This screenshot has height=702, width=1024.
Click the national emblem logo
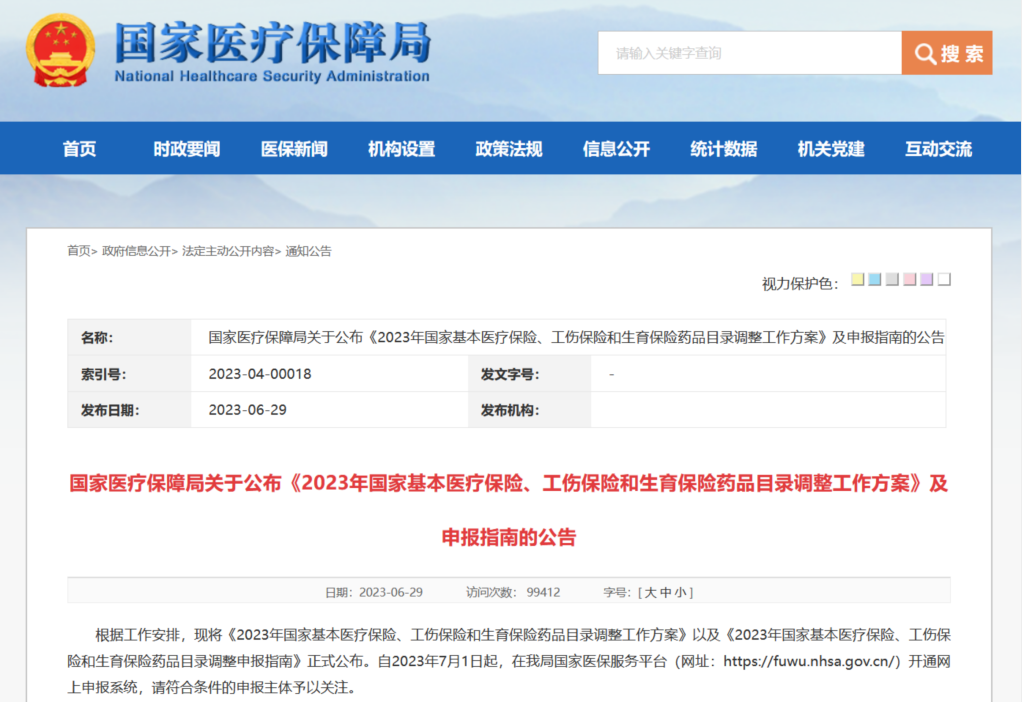point(60,50)
